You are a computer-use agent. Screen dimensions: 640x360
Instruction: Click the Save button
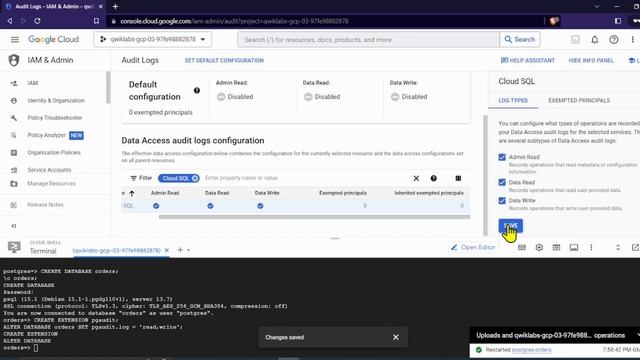click(x=510, y=226)
